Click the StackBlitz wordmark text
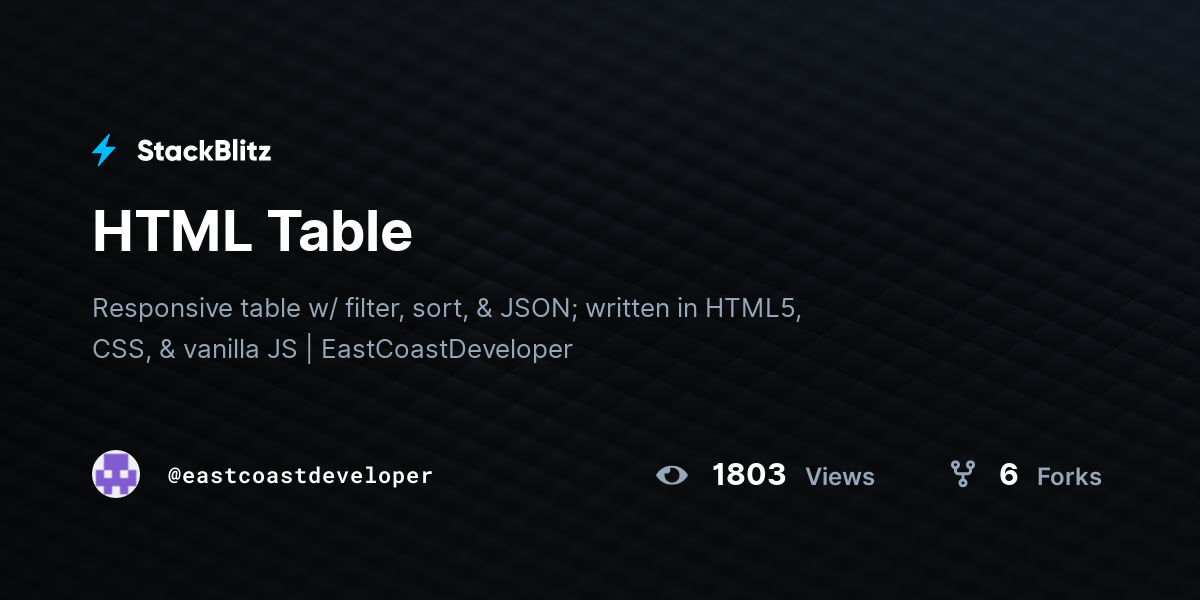This screenshot has width=1200, height=600. [204, 151]
